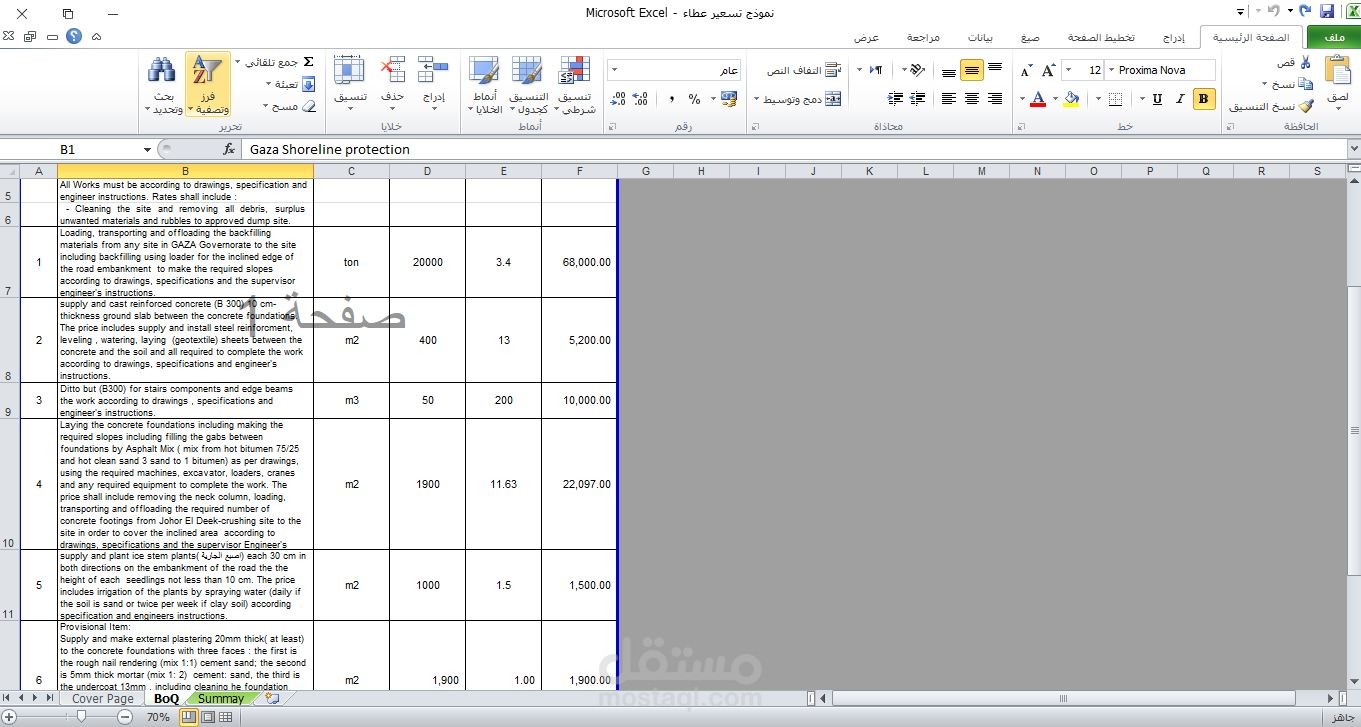
Task: Click the font color red A swatch
Action: 1038,99
